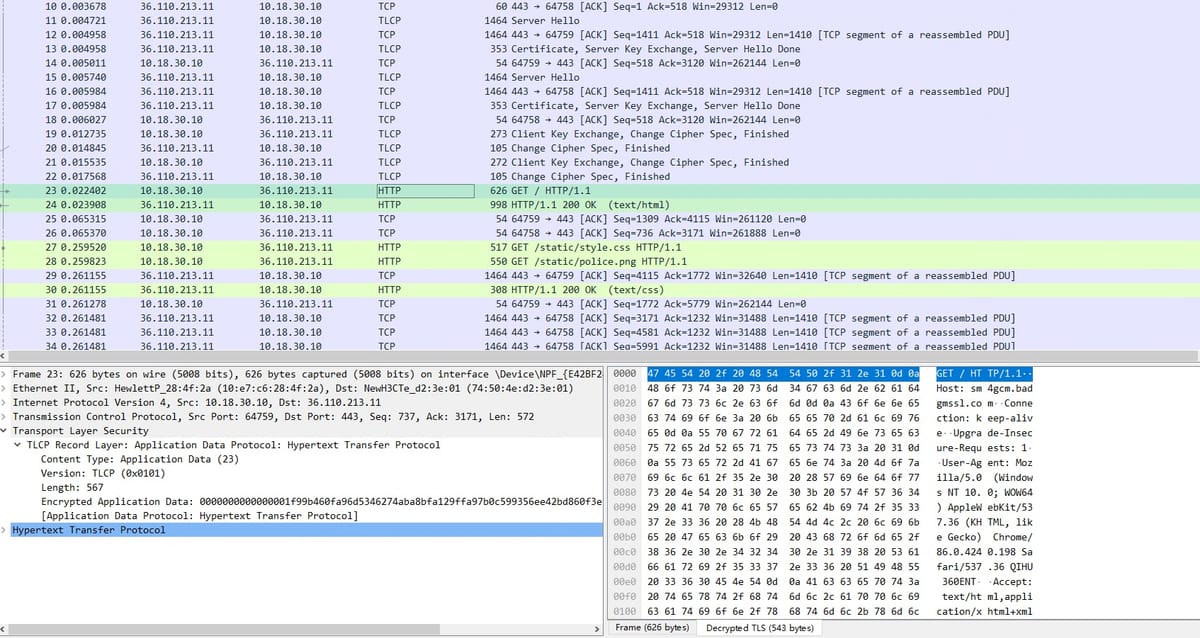Expand the Frame 23 tree node

[x=5, y=374]
